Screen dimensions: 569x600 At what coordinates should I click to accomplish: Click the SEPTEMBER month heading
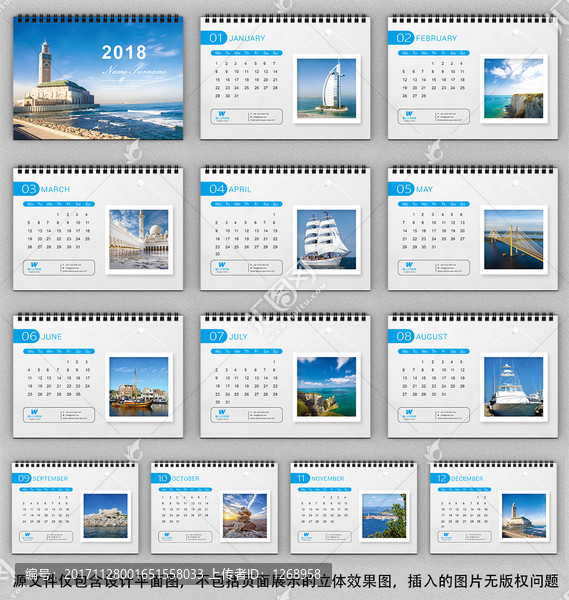[51, 479]
